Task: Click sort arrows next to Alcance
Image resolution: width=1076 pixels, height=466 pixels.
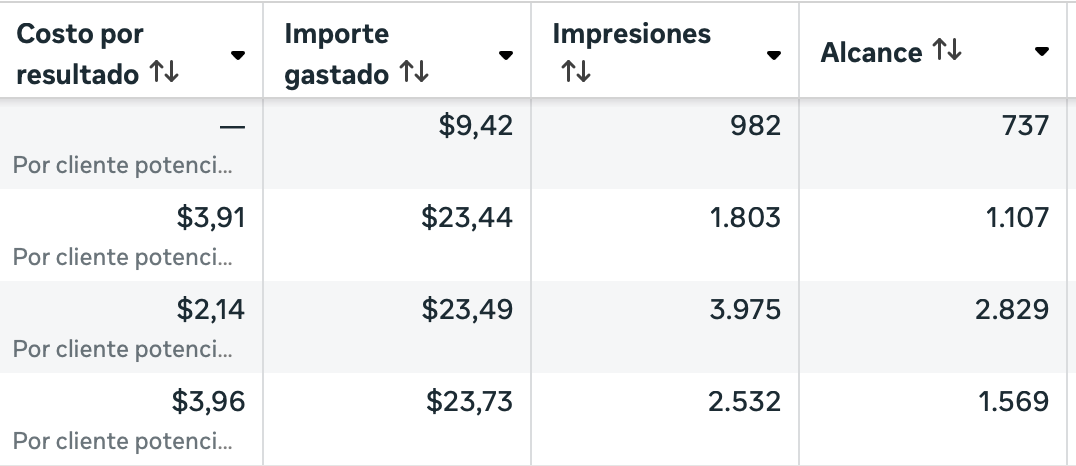Action: [x=946, y=52]
